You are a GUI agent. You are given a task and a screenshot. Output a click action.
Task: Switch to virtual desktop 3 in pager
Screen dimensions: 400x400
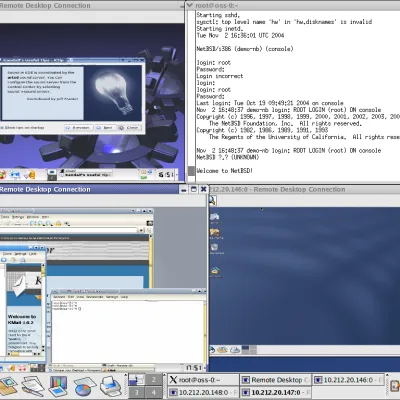click(137, 392)
